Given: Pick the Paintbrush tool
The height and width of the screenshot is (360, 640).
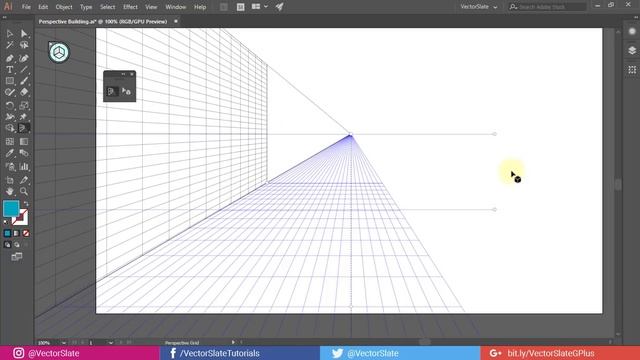Looking at the screenshot, I should coord(24,81).
